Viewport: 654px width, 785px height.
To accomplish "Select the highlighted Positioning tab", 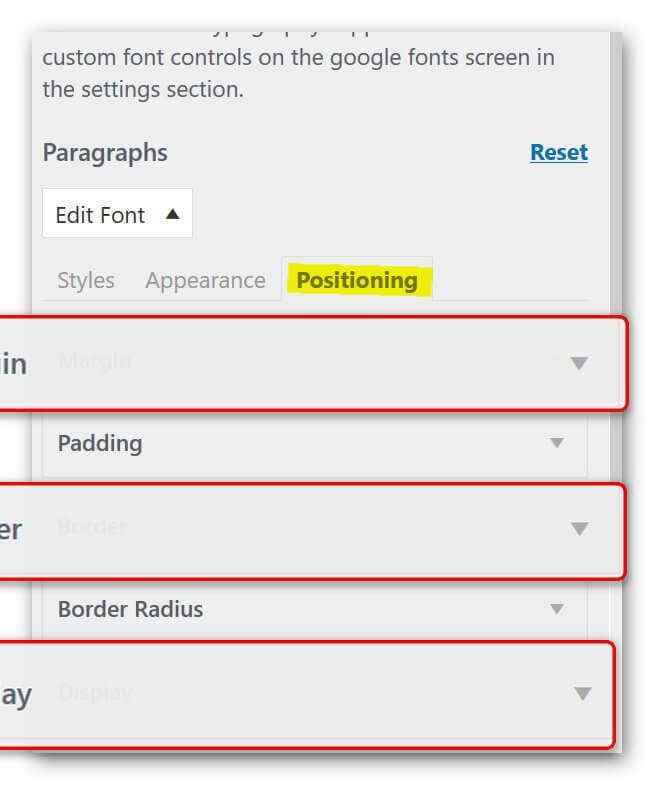I will click(357, 280).
